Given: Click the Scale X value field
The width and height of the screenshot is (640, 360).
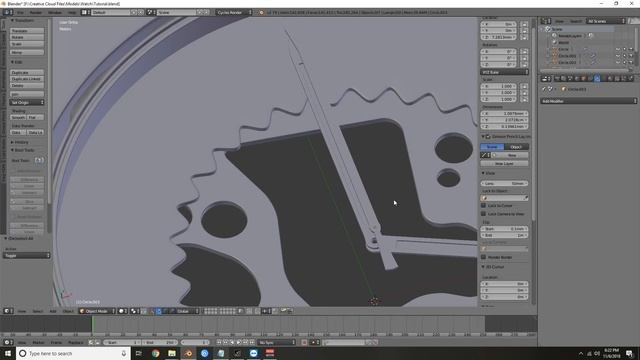Looking at the screenshot, I should pyautogui.click(x=498, y=87).
